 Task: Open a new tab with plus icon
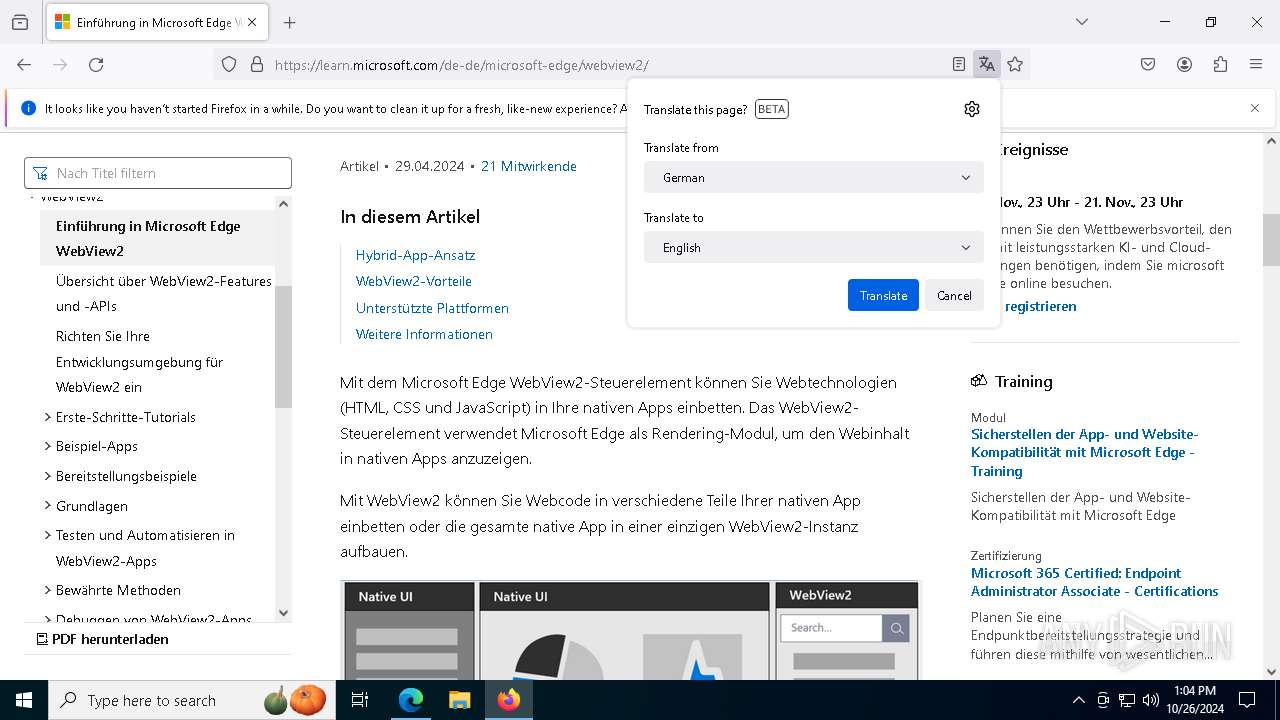pos(290,22)
